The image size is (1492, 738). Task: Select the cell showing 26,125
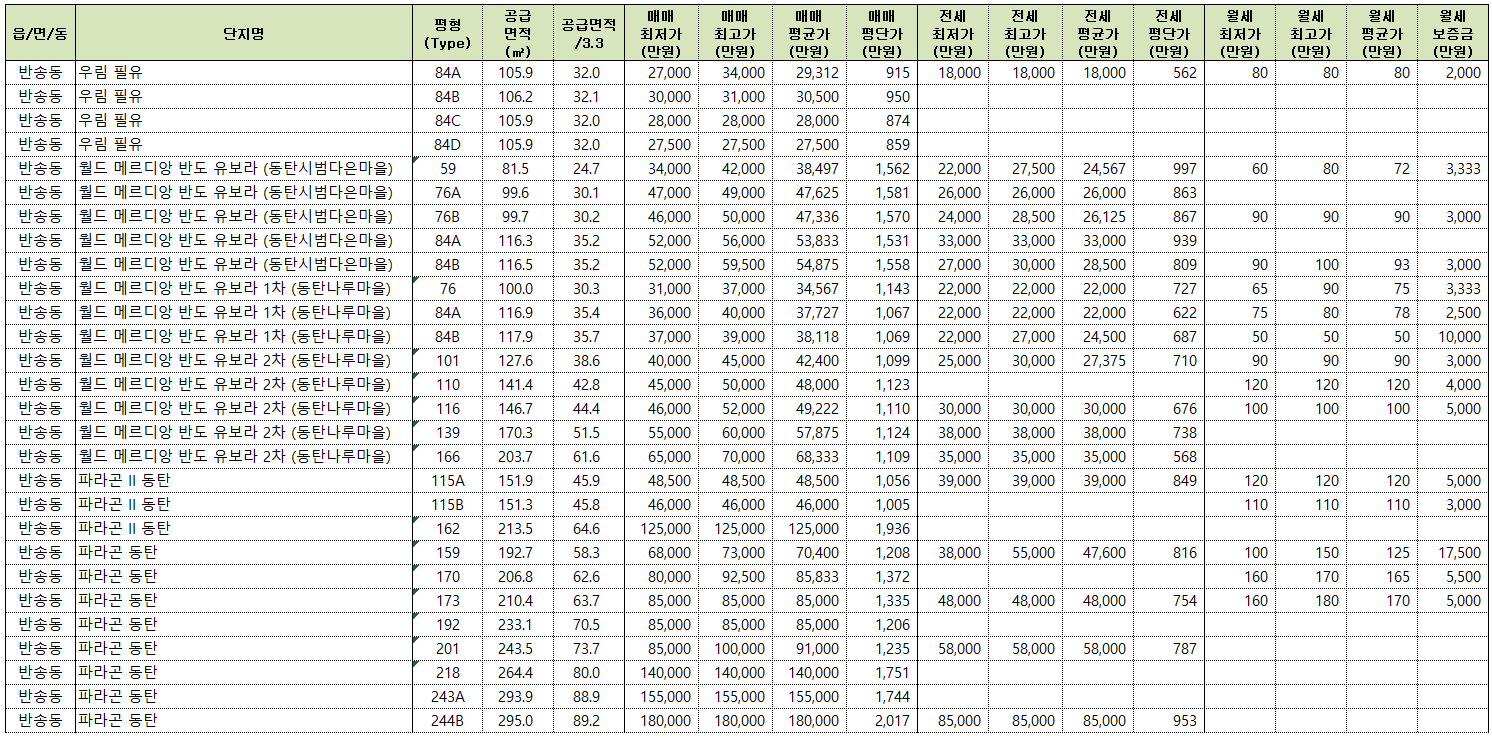(x=1097, y=217)
